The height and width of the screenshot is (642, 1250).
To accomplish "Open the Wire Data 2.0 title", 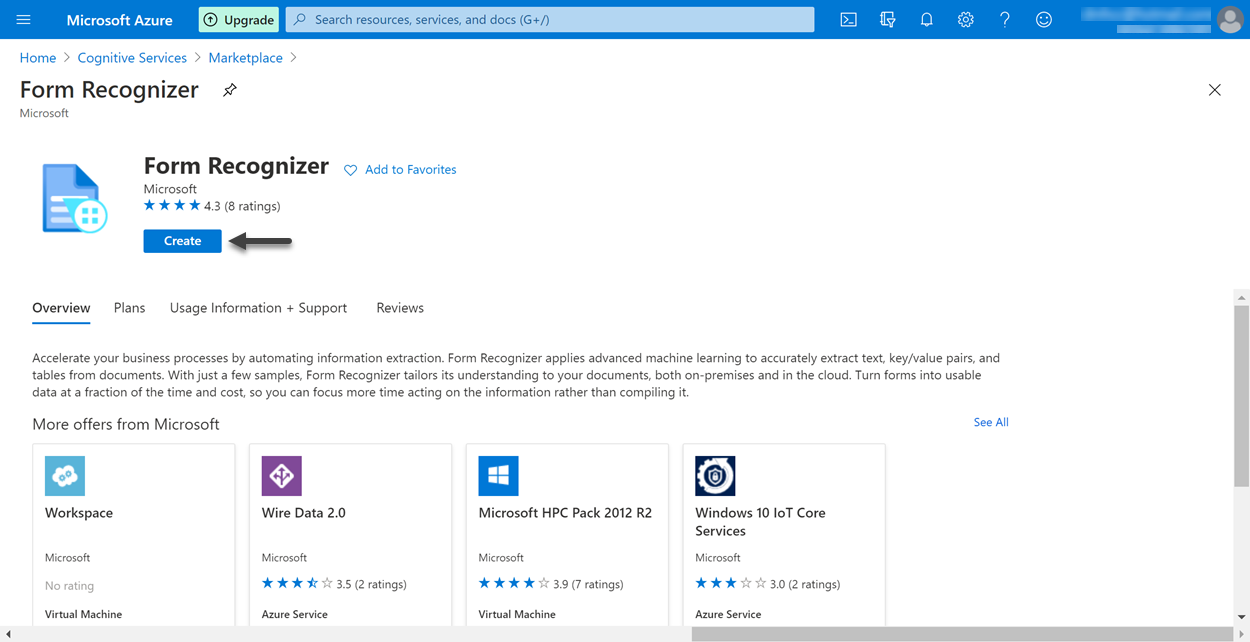I will tap(304, 513).
